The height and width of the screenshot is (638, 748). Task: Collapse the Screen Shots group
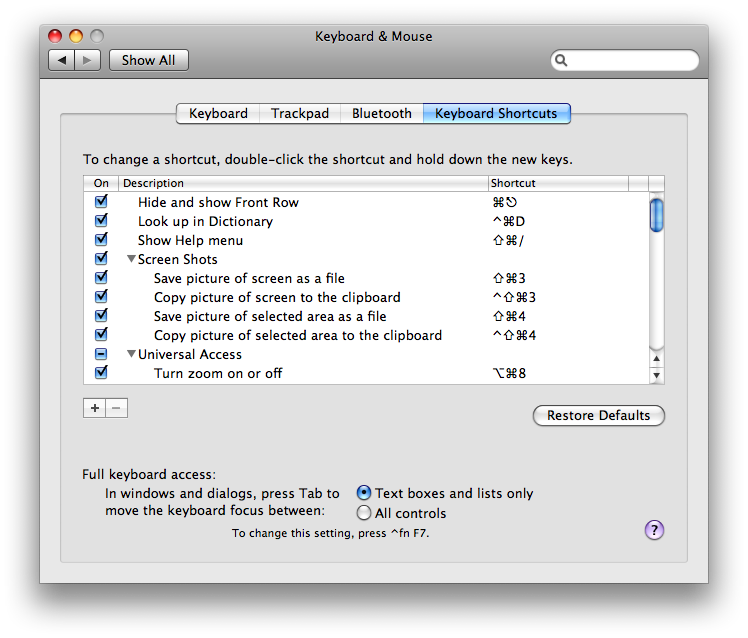pos(130,260)
